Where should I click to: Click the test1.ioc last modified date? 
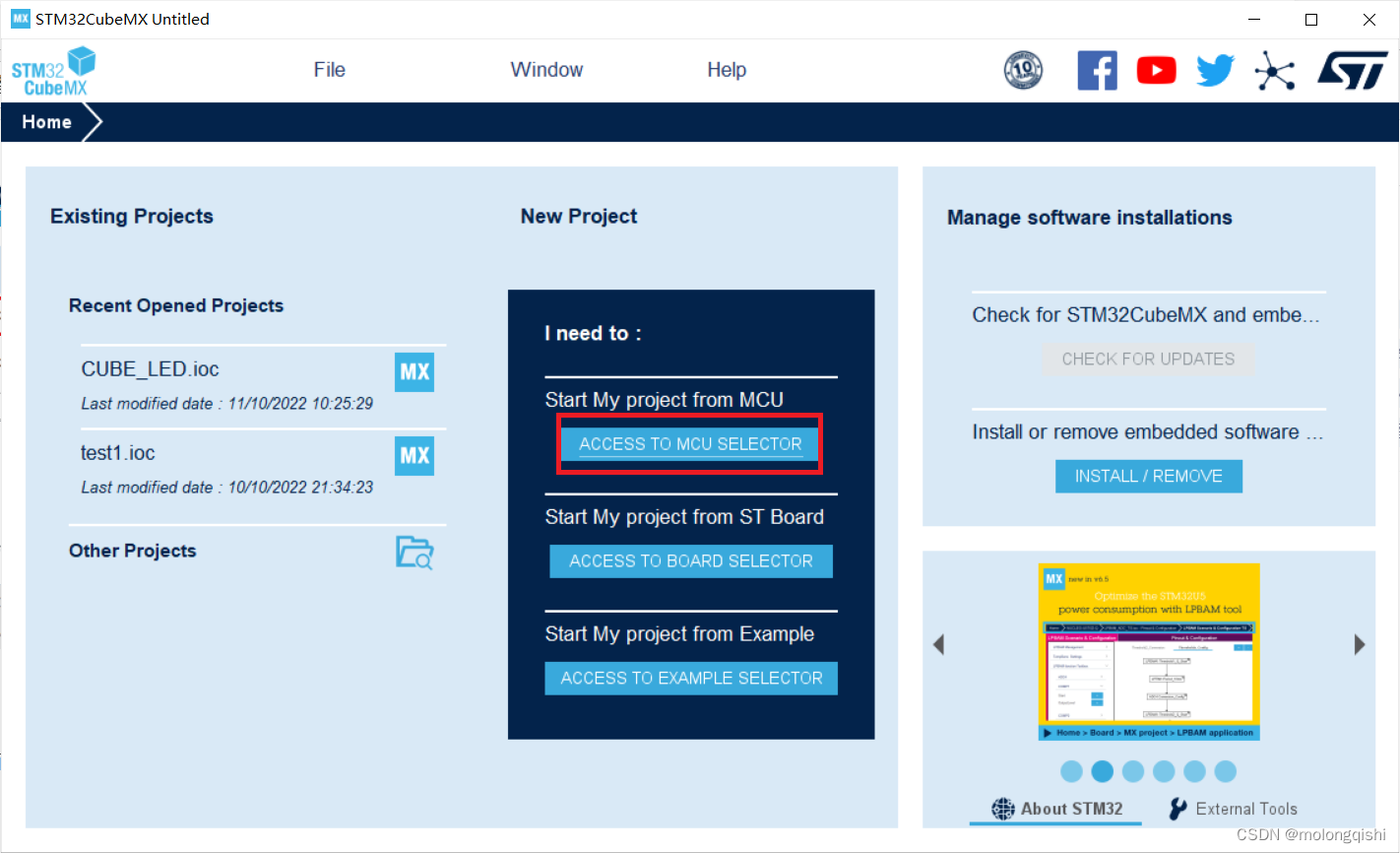(x=226, y=488)
